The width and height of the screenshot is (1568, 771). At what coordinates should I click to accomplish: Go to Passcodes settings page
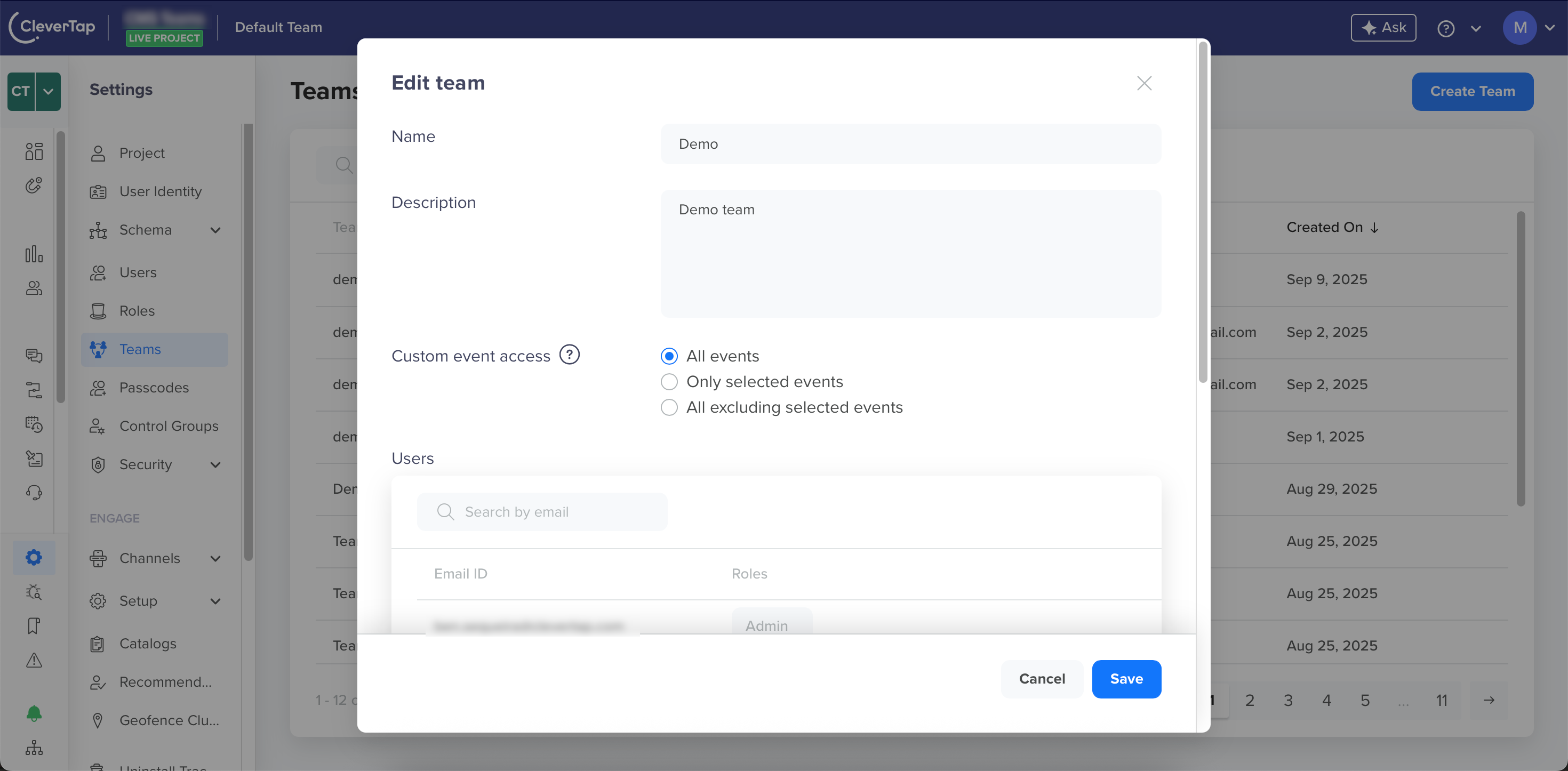tap(154, 388)
